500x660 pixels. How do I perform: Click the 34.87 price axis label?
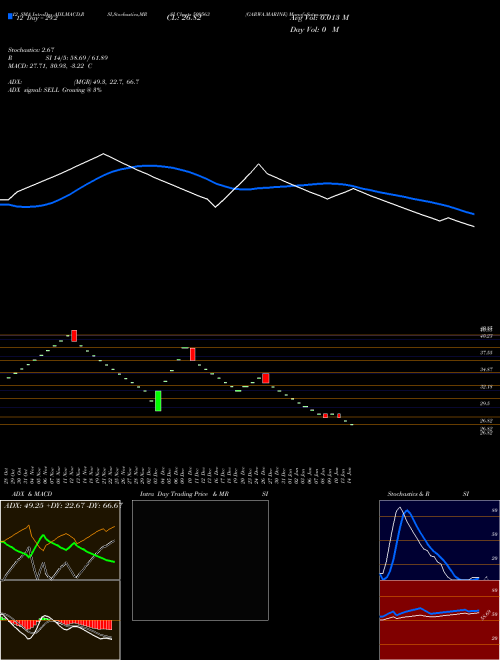(486, 370)
